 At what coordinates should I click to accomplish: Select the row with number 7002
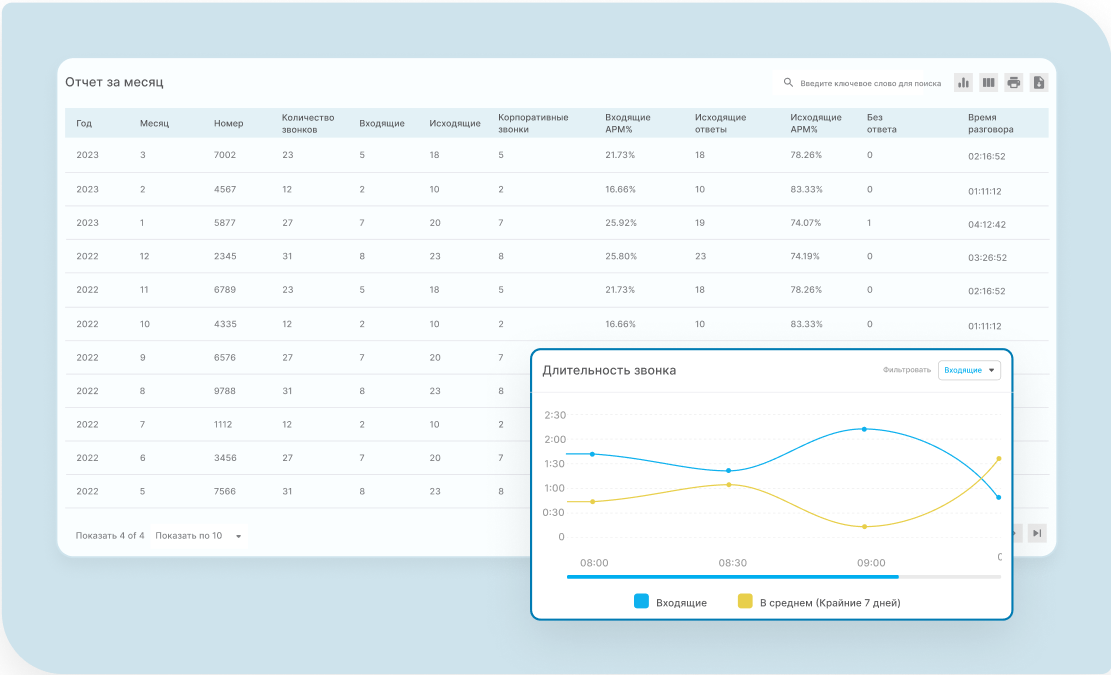225,155
